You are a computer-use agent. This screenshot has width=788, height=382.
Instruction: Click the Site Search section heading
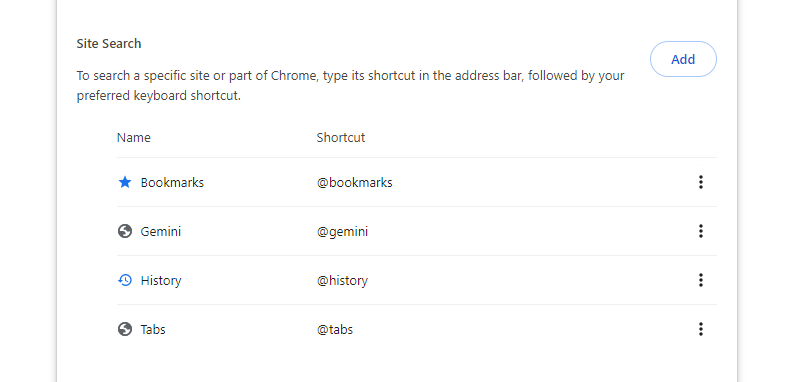coord(109,44)
